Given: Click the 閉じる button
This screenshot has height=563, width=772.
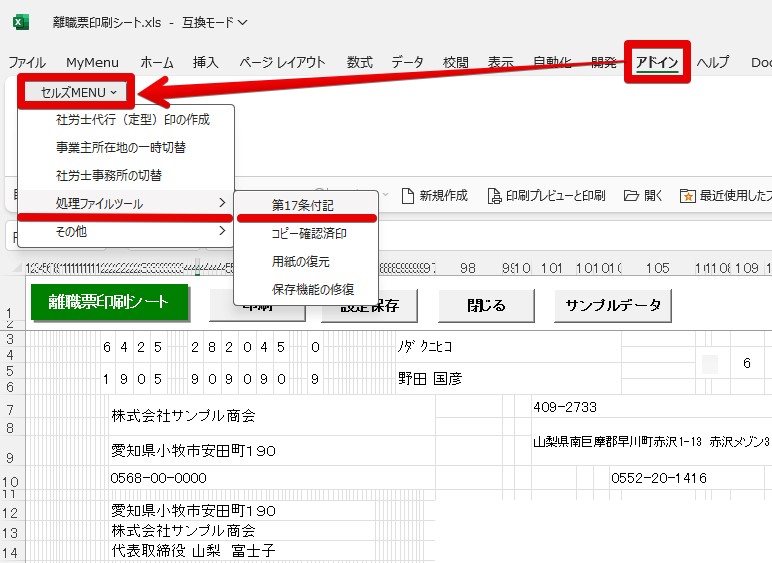Looking at the screenshot, I should coord(486,306).
